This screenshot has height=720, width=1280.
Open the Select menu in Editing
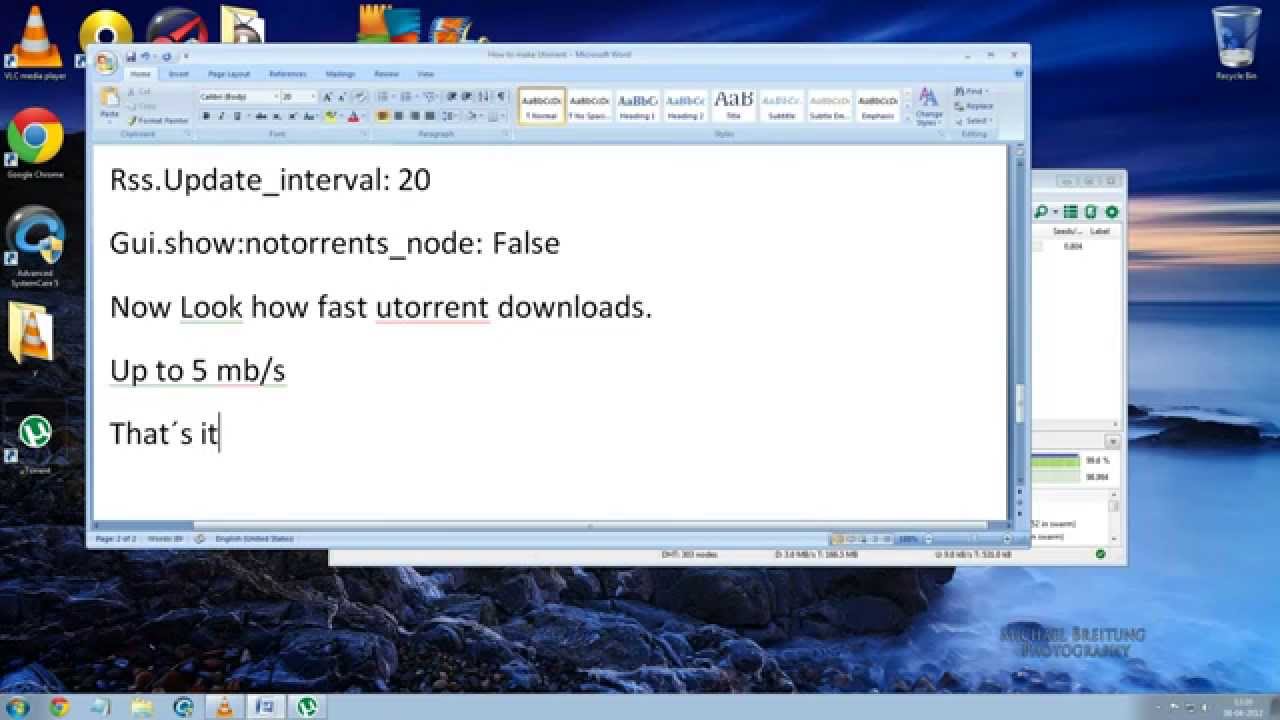pyautogui.click(x=971, y=121)
